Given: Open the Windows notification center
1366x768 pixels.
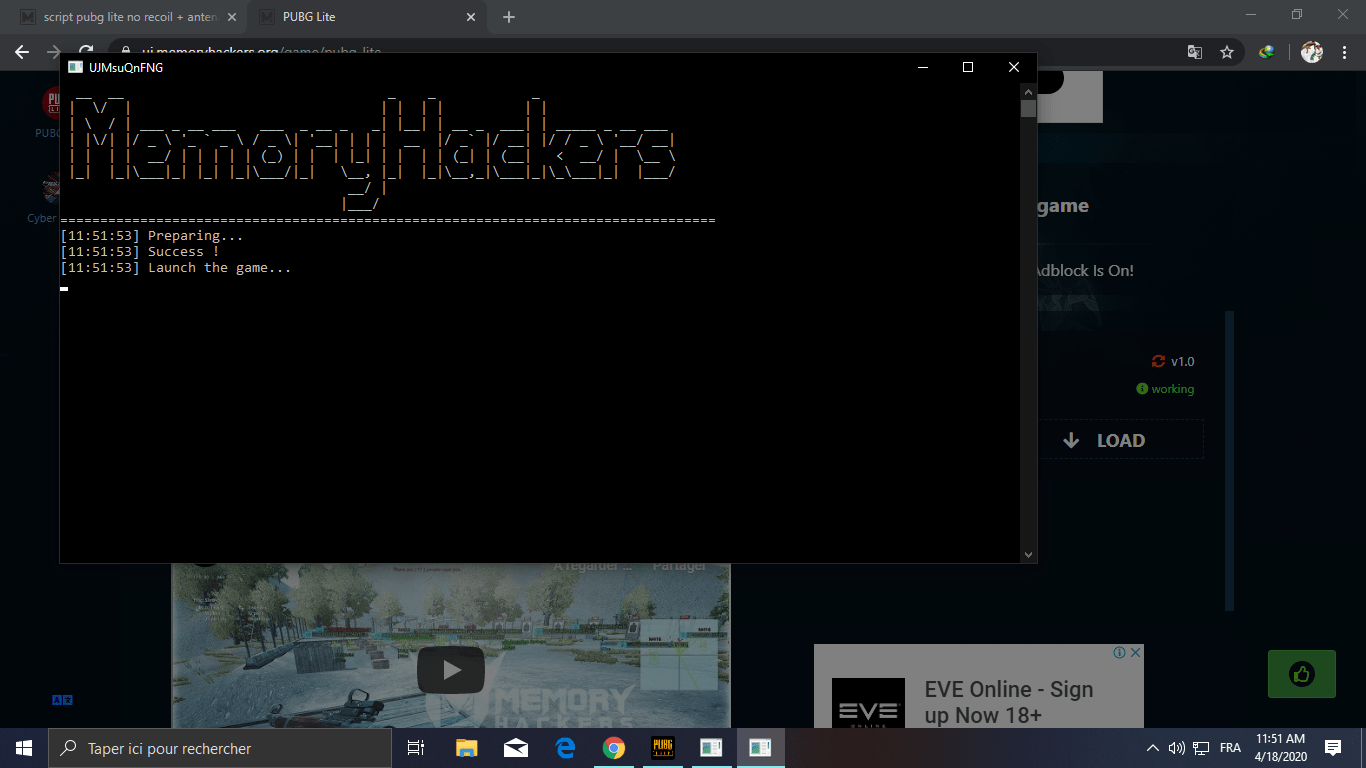Looking at the screenshot, I should (x=1333, y=748).
